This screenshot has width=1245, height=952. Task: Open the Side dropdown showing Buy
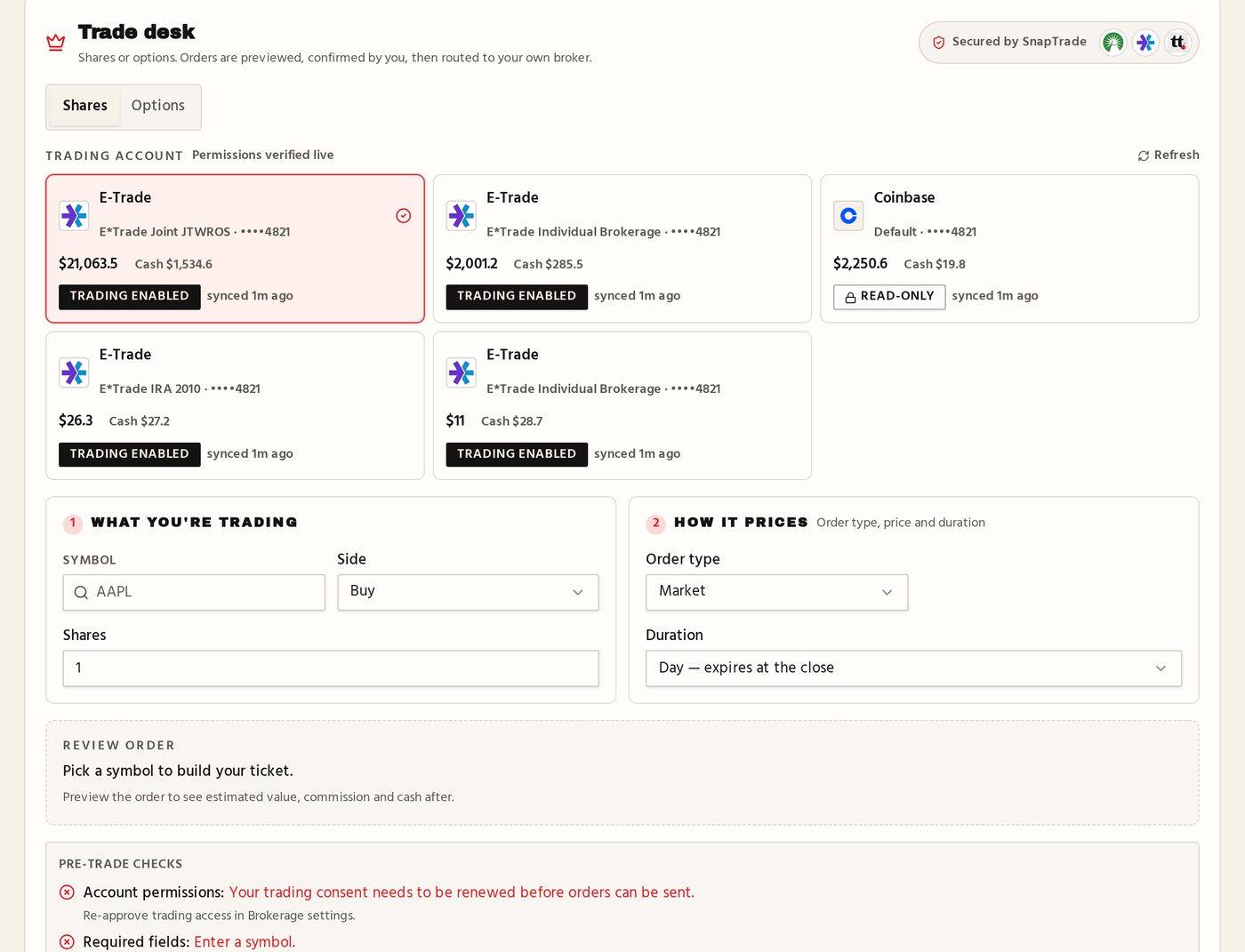click(x=468, y=592)
